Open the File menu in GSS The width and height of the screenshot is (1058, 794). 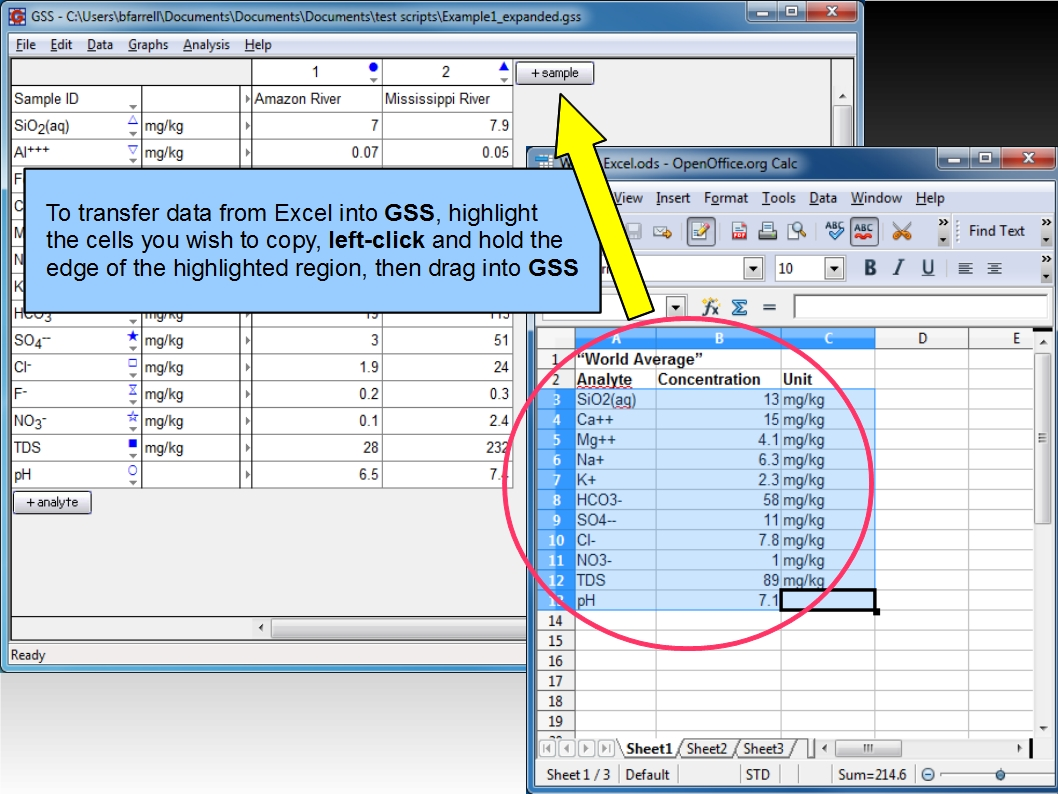coord(26,45)
